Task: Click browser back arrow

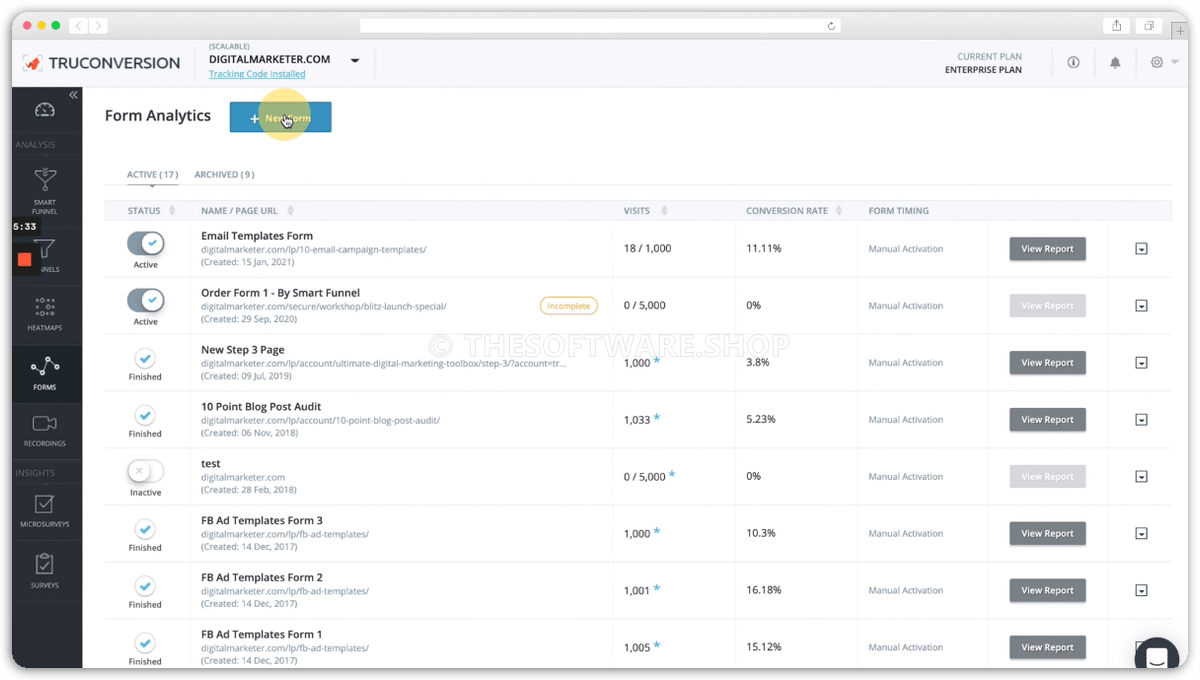Action: click(x=80, y=26)
